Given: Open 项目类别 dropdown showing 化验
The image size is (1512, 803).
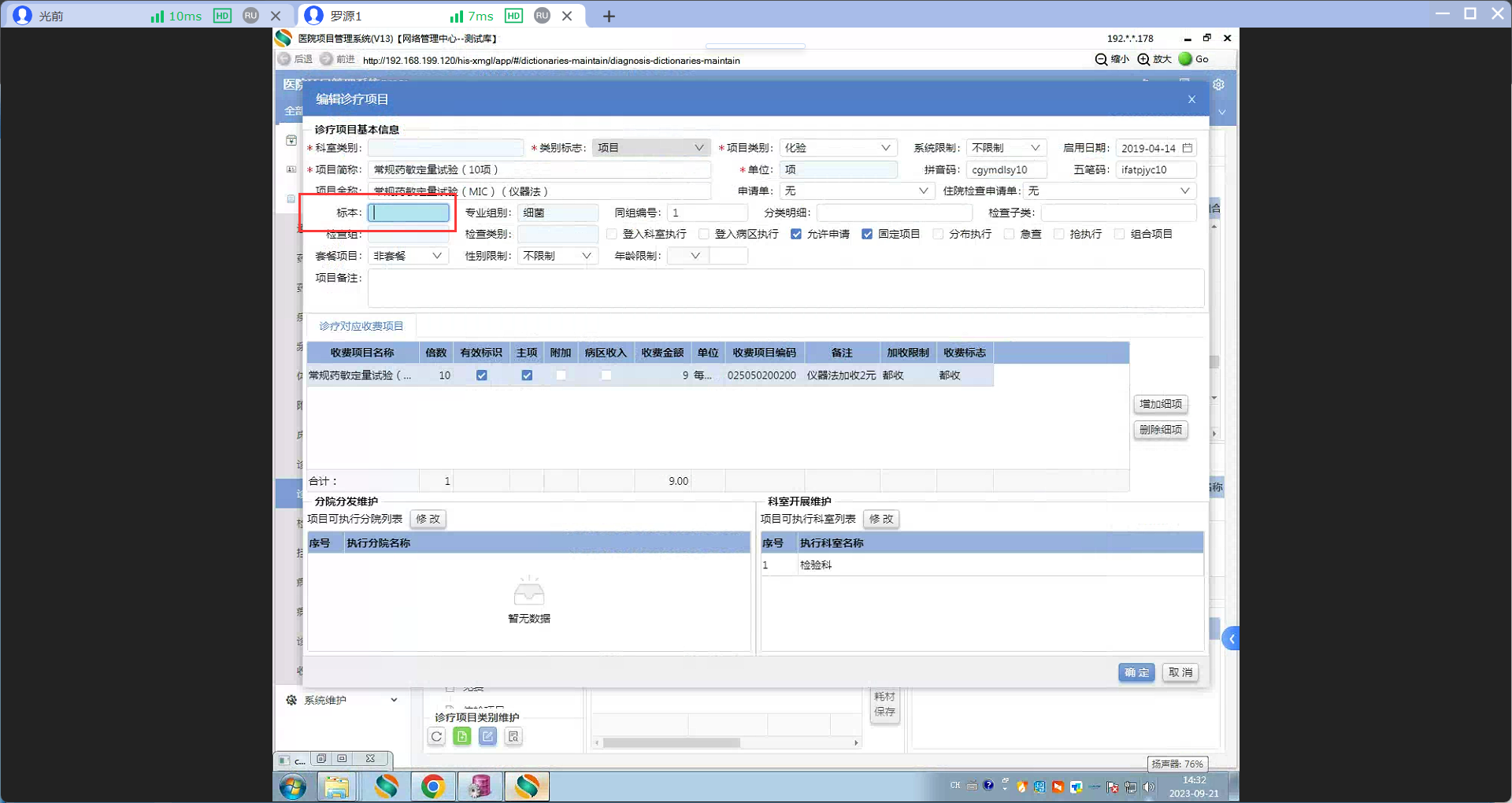Looking at the screenshot, I should click(839, 148).
